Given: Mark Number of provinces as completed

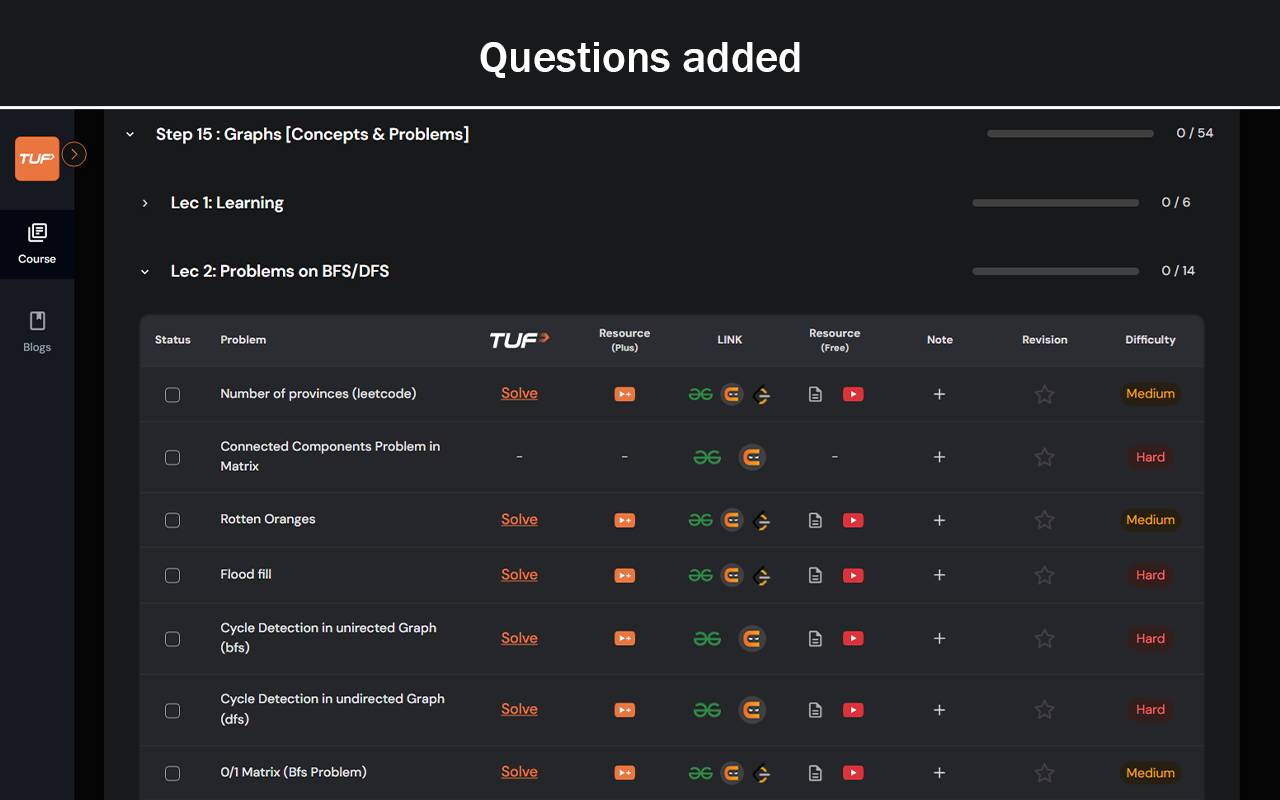Looking at the screenshot, I should [x=172, y=395].
